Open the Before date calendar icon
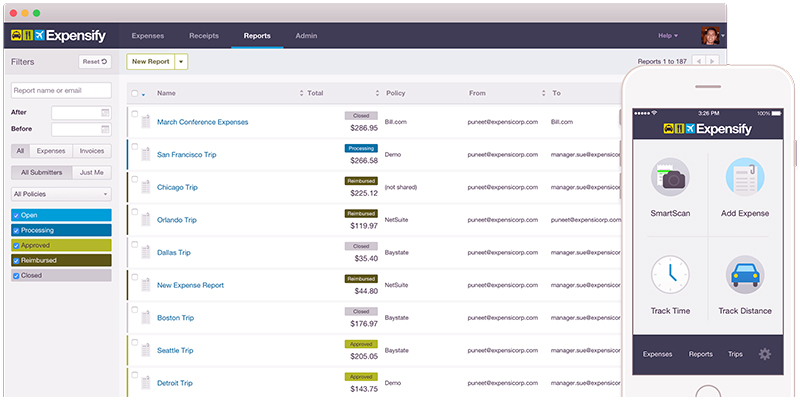The height and width of the screenshot is (400, 800). [x=105, y=129]
